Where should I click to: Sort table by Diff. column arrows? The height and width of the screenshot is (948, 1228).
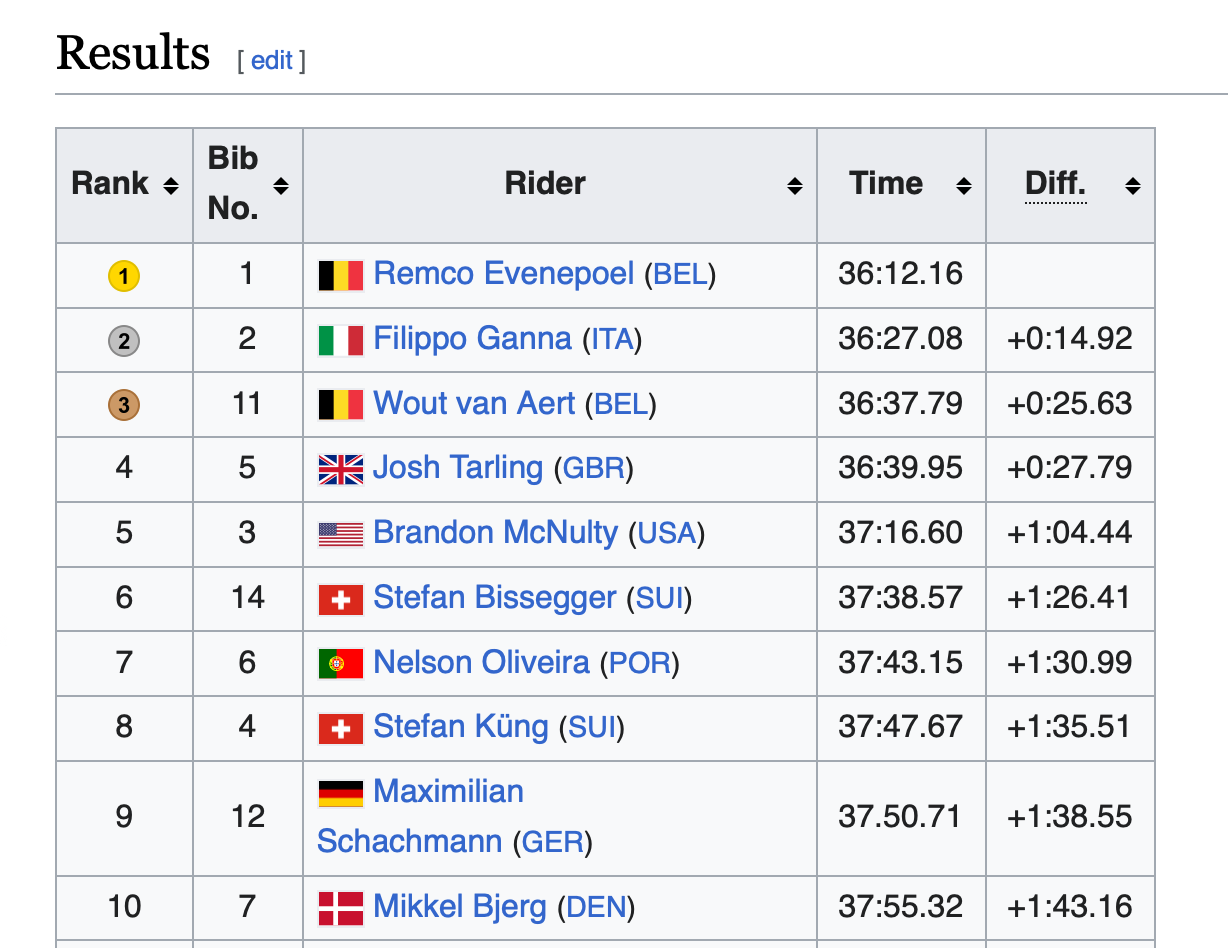point(1133,185)
